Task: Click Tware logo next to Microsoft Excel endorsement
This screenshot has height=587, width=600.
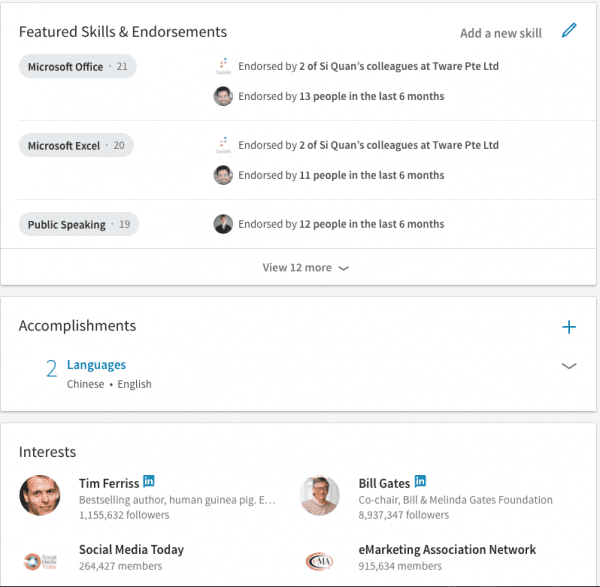Action: coord(223,145)
